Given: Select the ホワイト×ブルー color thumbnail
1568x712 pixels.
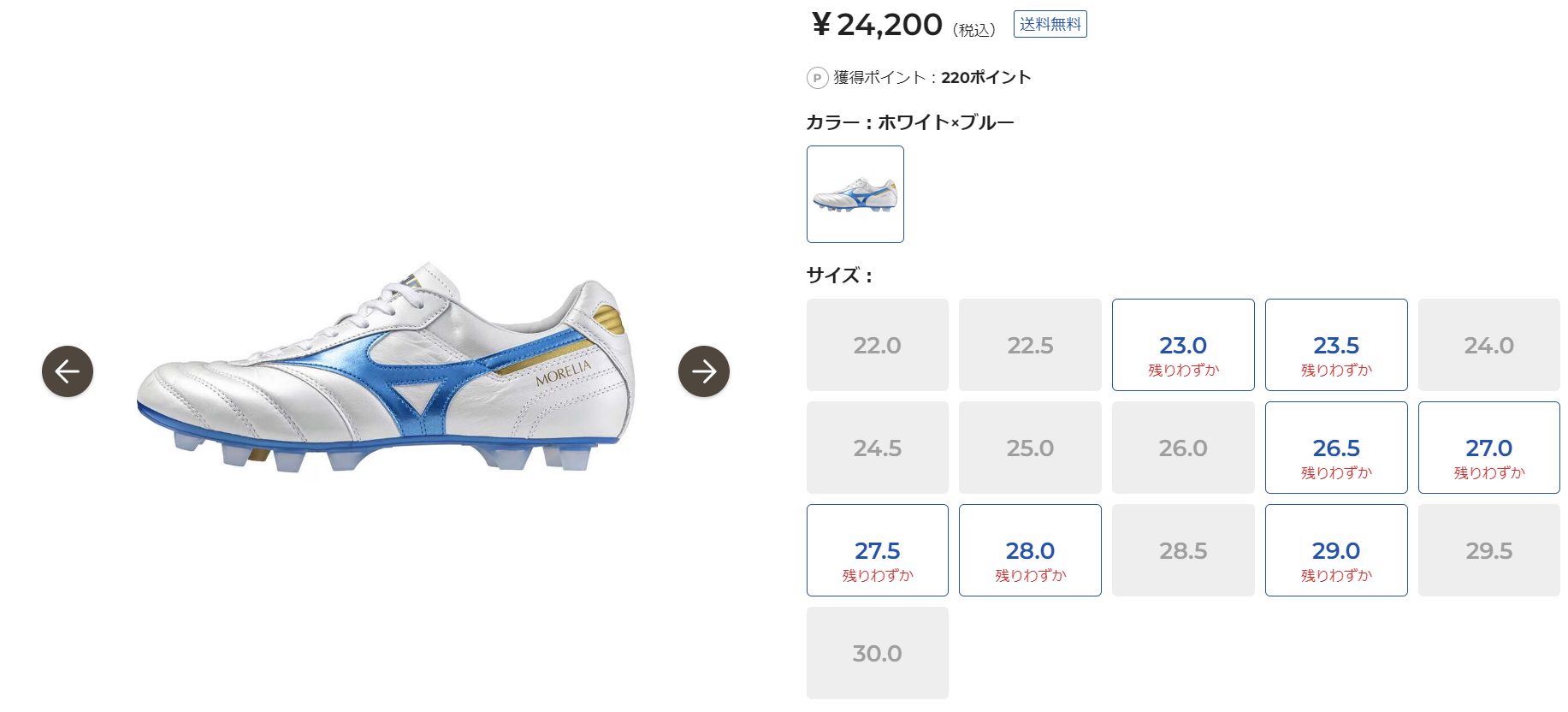Looking at the screenshot, I should [855, 194].
